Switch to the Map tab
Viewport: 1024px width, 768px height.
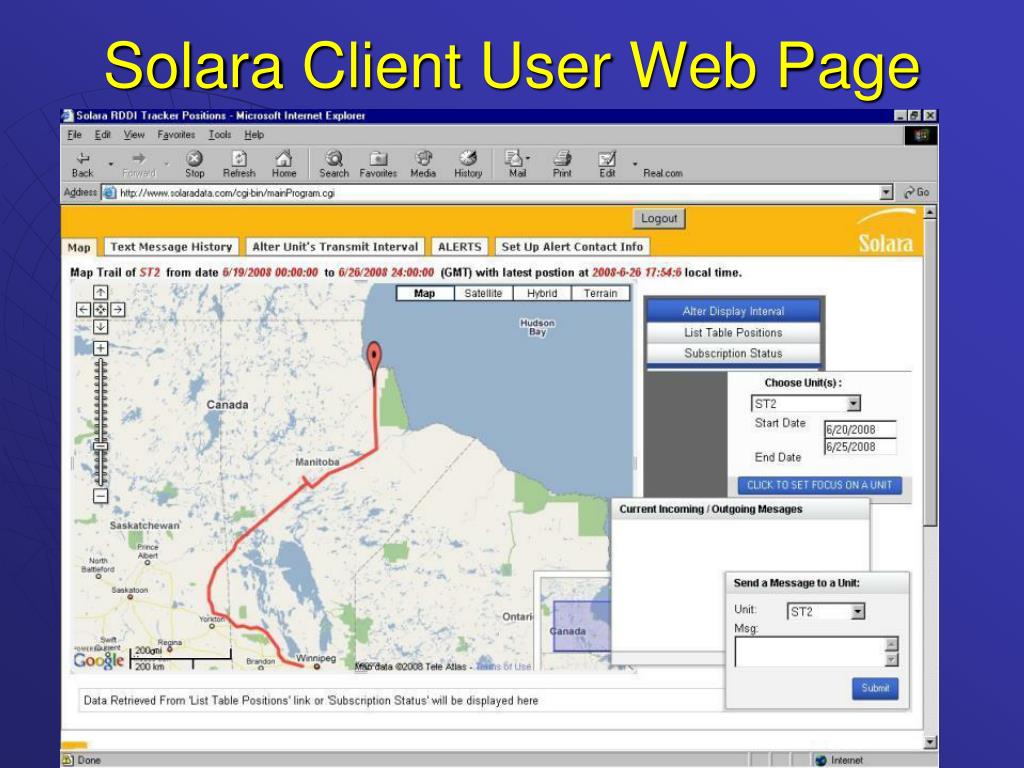click(x=79, y=248)
